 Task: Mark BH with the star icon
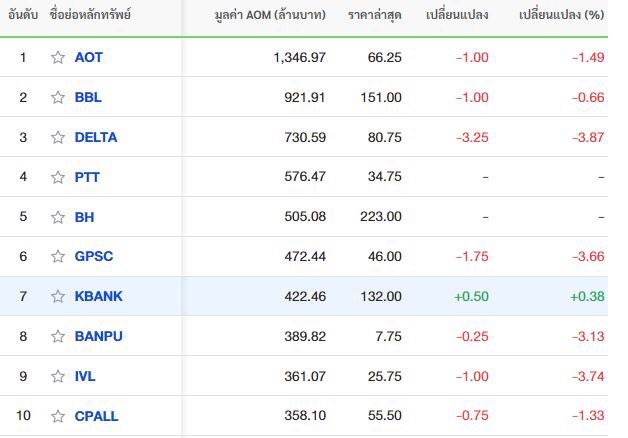click(x=58, y=217)
